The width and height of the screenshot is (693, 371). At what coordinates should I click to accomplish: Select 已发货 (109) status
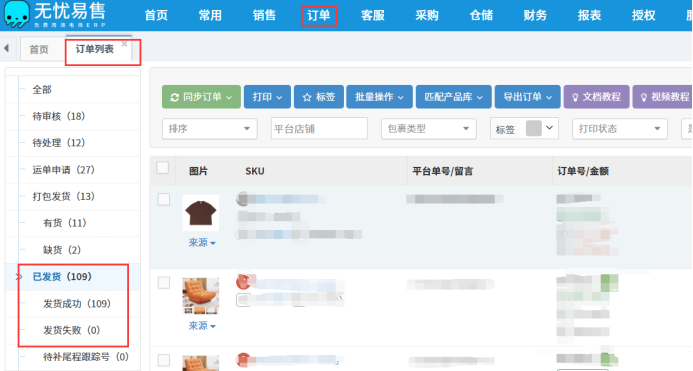62,277
